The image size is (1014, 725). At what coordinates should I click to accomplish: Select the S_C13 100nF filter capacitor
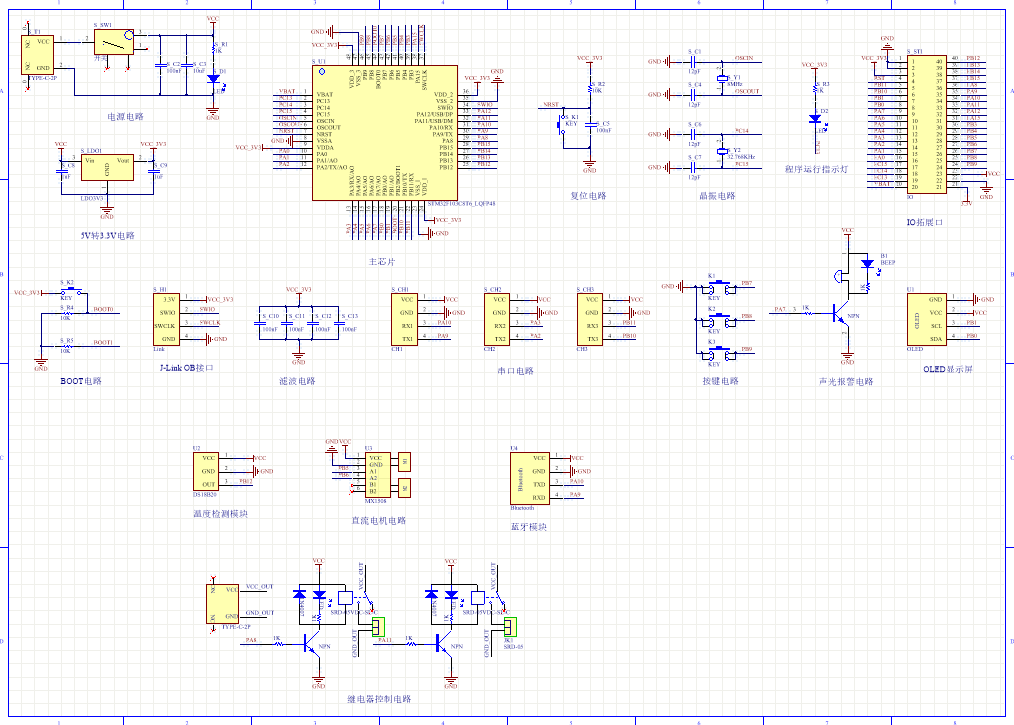click(x=339, y=323)
